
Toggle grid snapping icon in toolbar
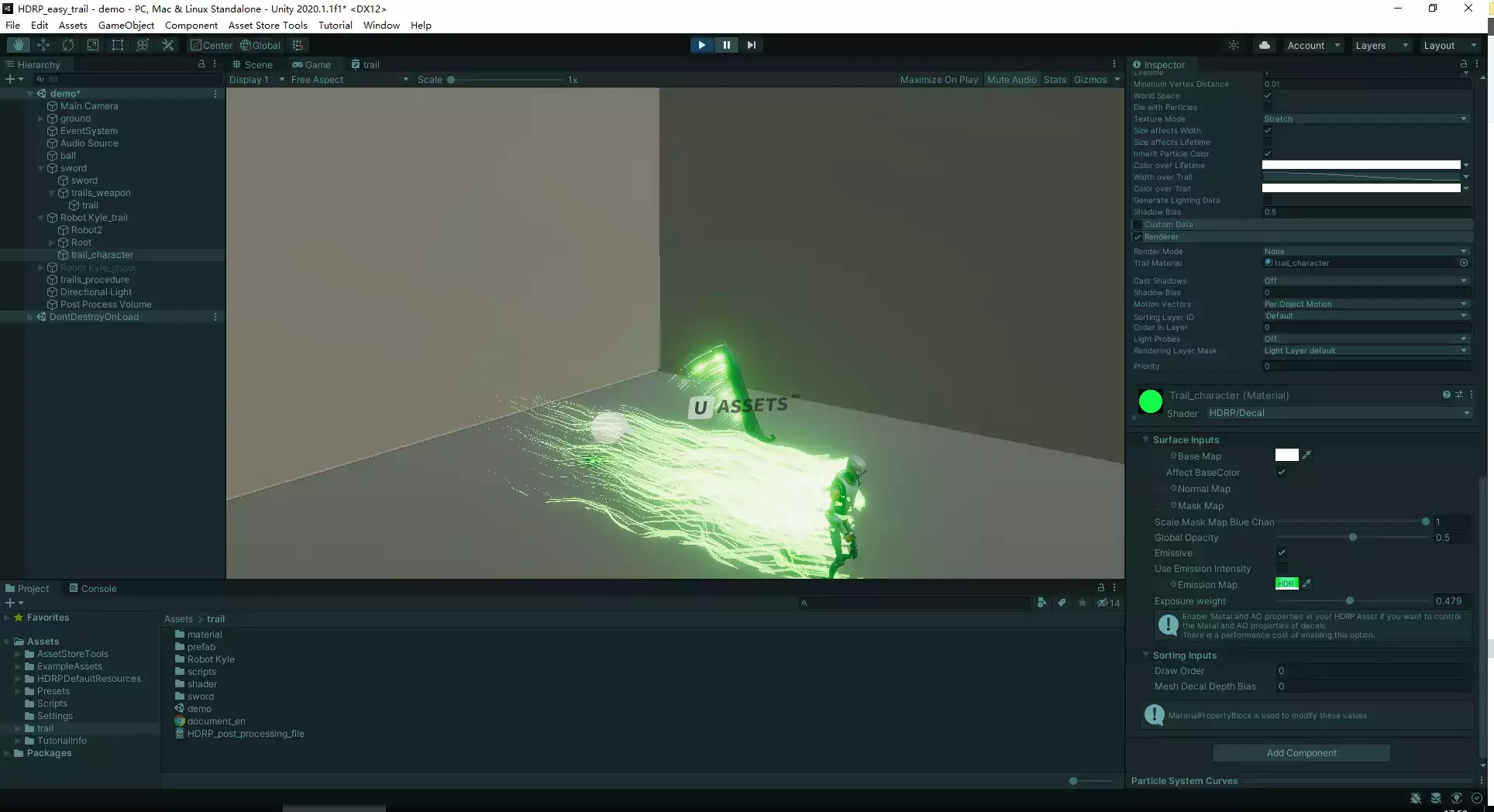click(298, 45)
